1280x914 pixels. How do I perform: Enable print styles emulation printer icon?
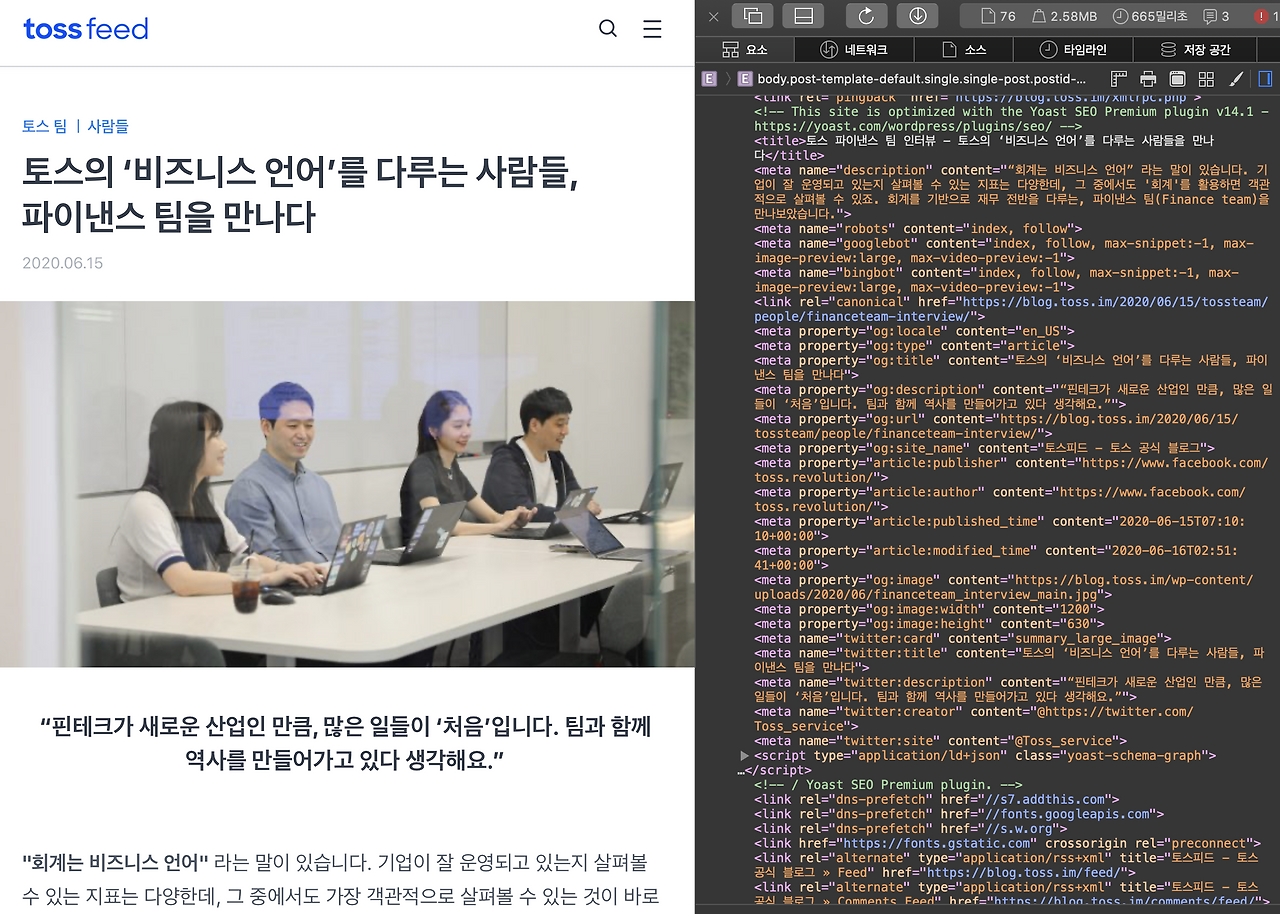click(1147, 78)
